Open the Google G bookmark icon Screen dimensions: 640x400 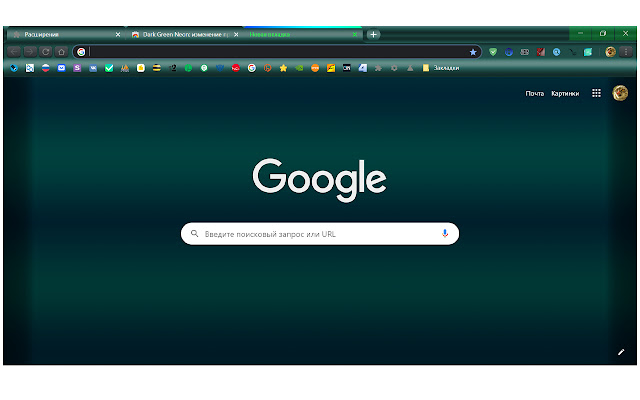click(x=251, y=68)
